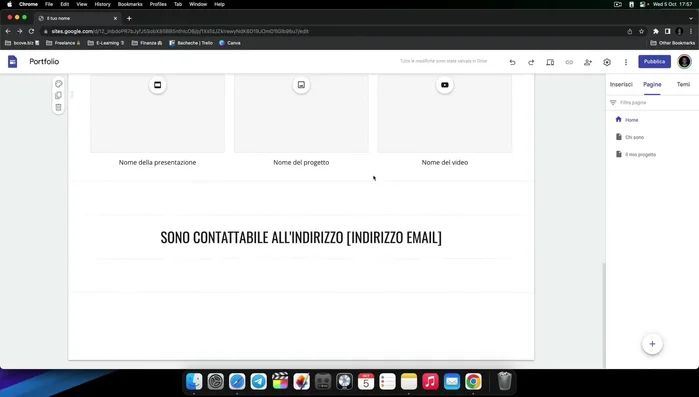Image resolution: width=699 pixels, height=397 pixels.
Task: Click the YouTube video placeholder icon
Action: point(445,85)
